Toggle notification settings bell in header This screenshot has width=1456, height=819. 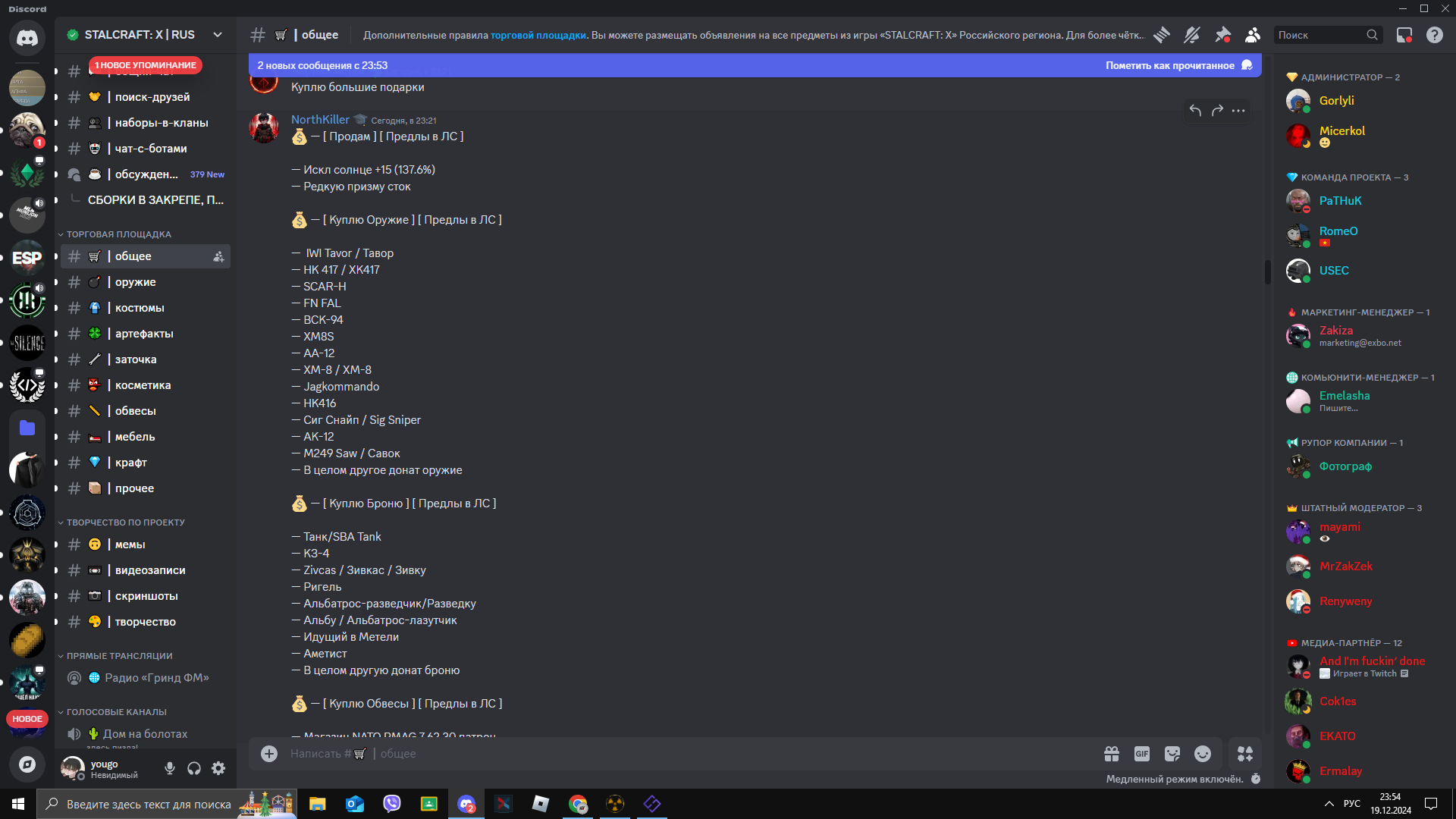(1192, 35)
